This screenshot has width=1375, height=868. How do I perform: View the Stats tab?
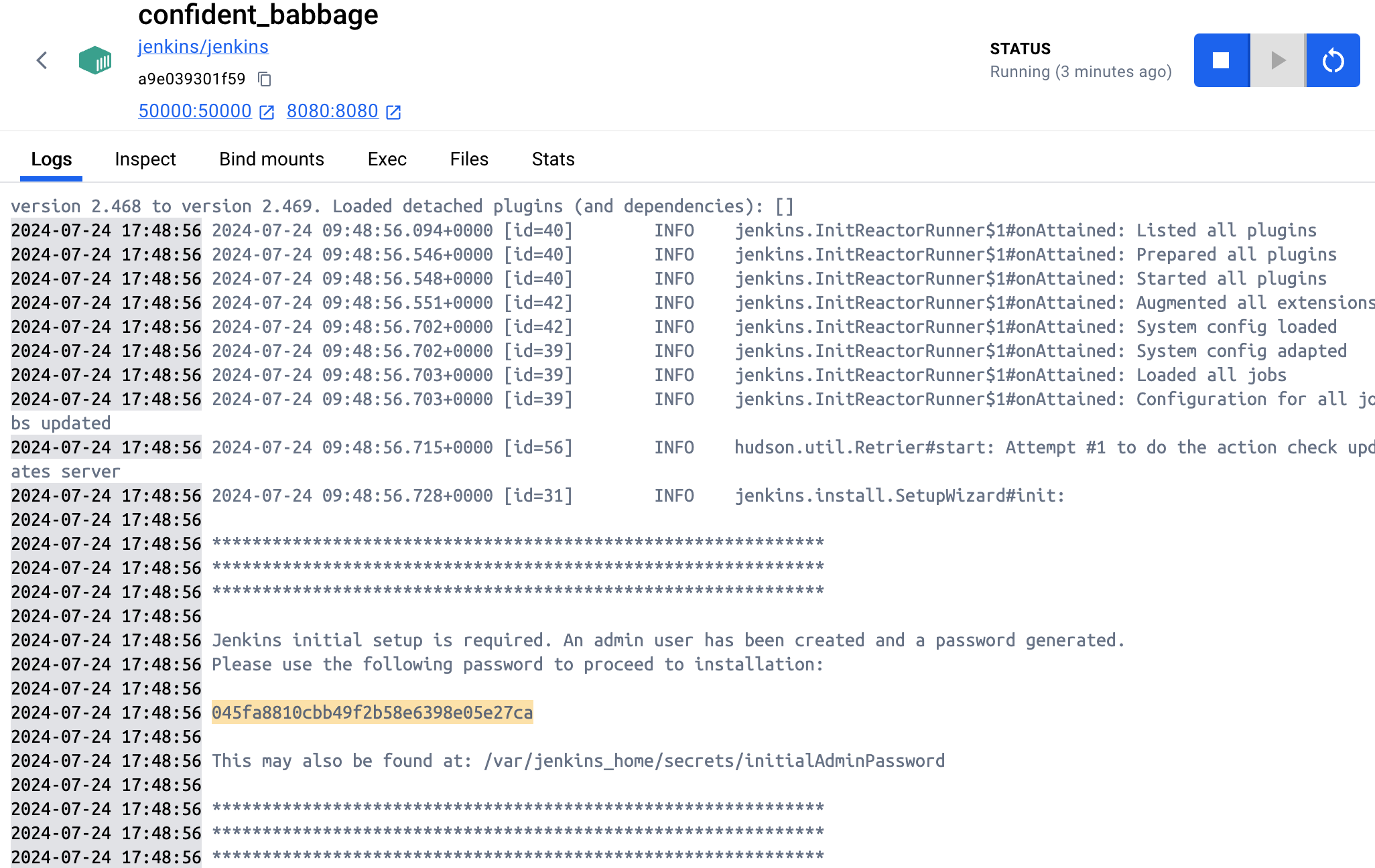click(x=553, y=159)
